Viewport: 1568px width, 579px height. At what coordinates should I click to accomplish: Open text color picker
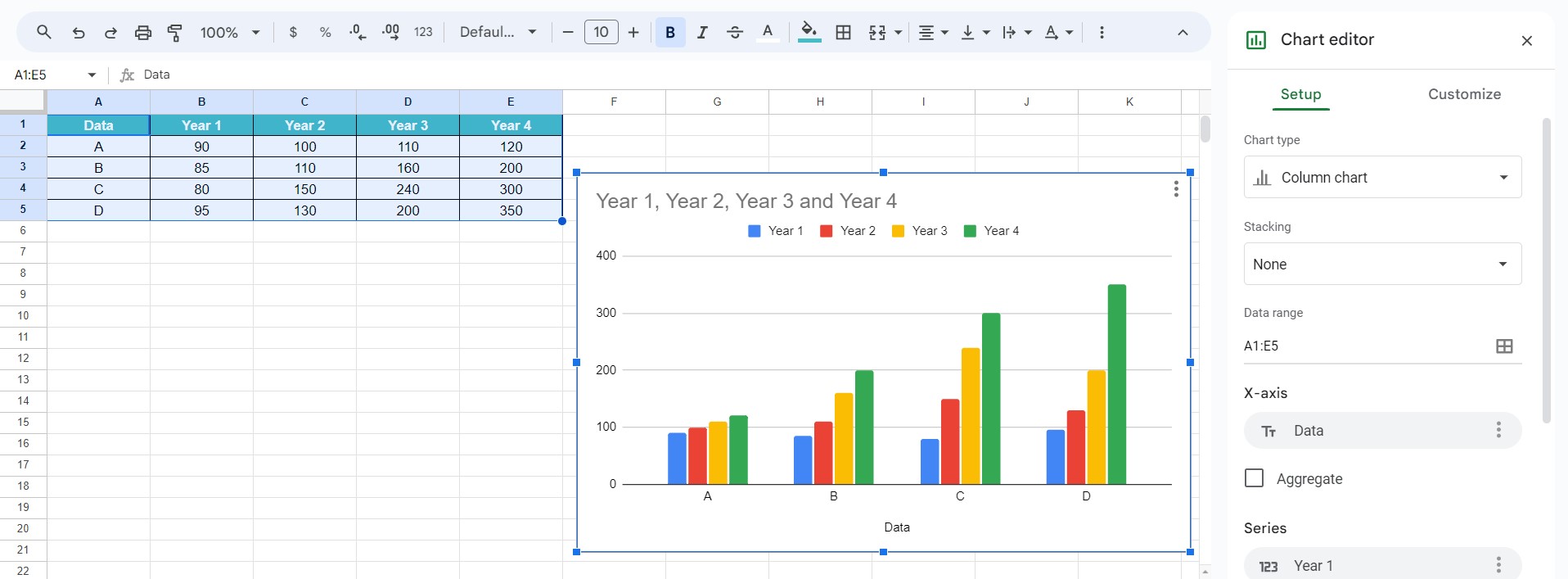click(768, 33)
